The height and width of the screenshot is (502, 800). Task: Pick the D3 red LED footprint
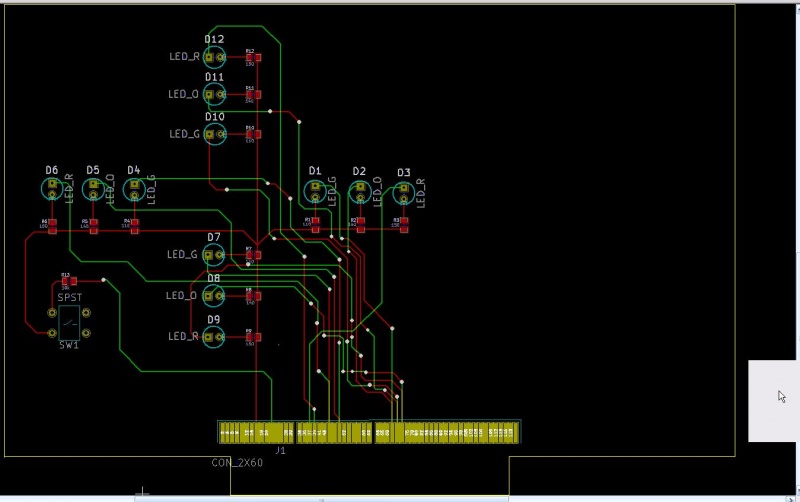tap(404, 190)
